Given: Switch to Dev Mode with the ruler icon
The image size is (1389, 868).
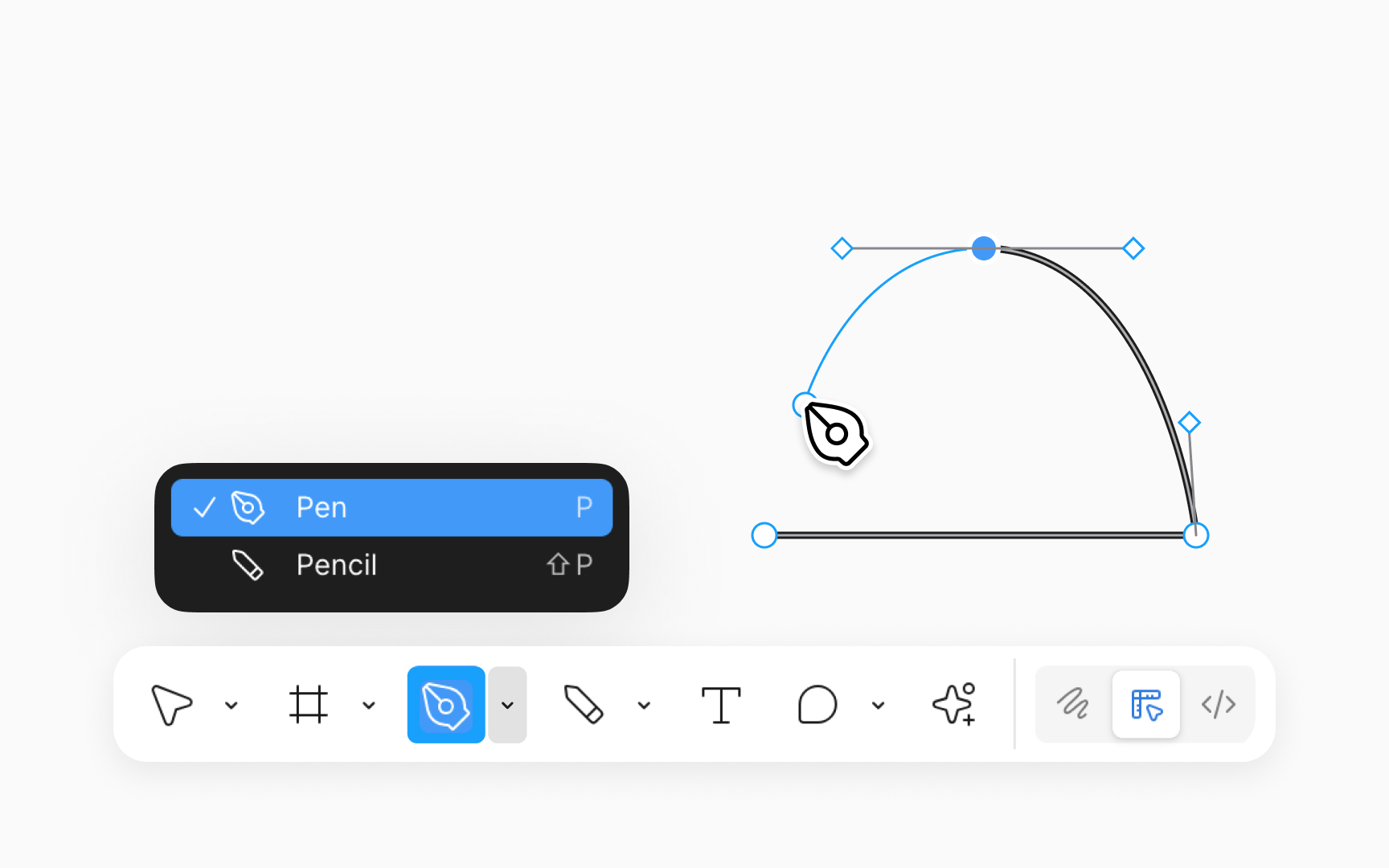Looking at the screenshot, I should point(1146,705).
